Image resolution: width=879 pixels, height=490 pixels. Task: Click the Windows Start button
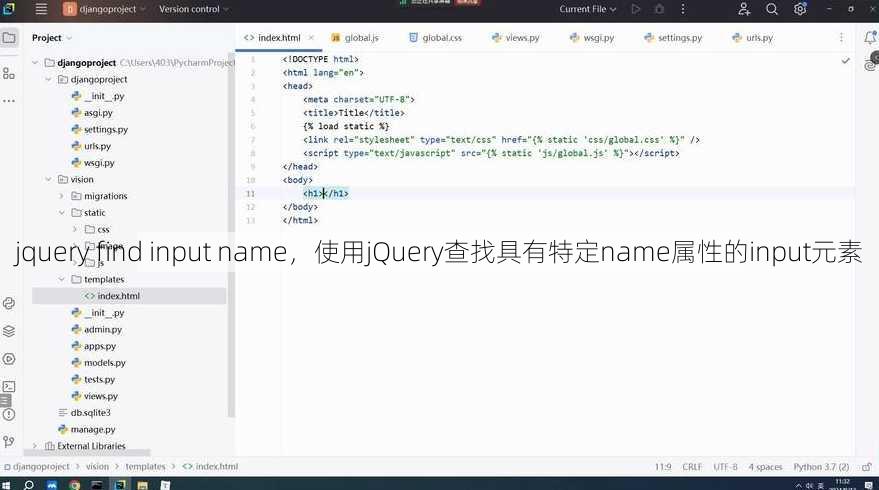(6, 485)
